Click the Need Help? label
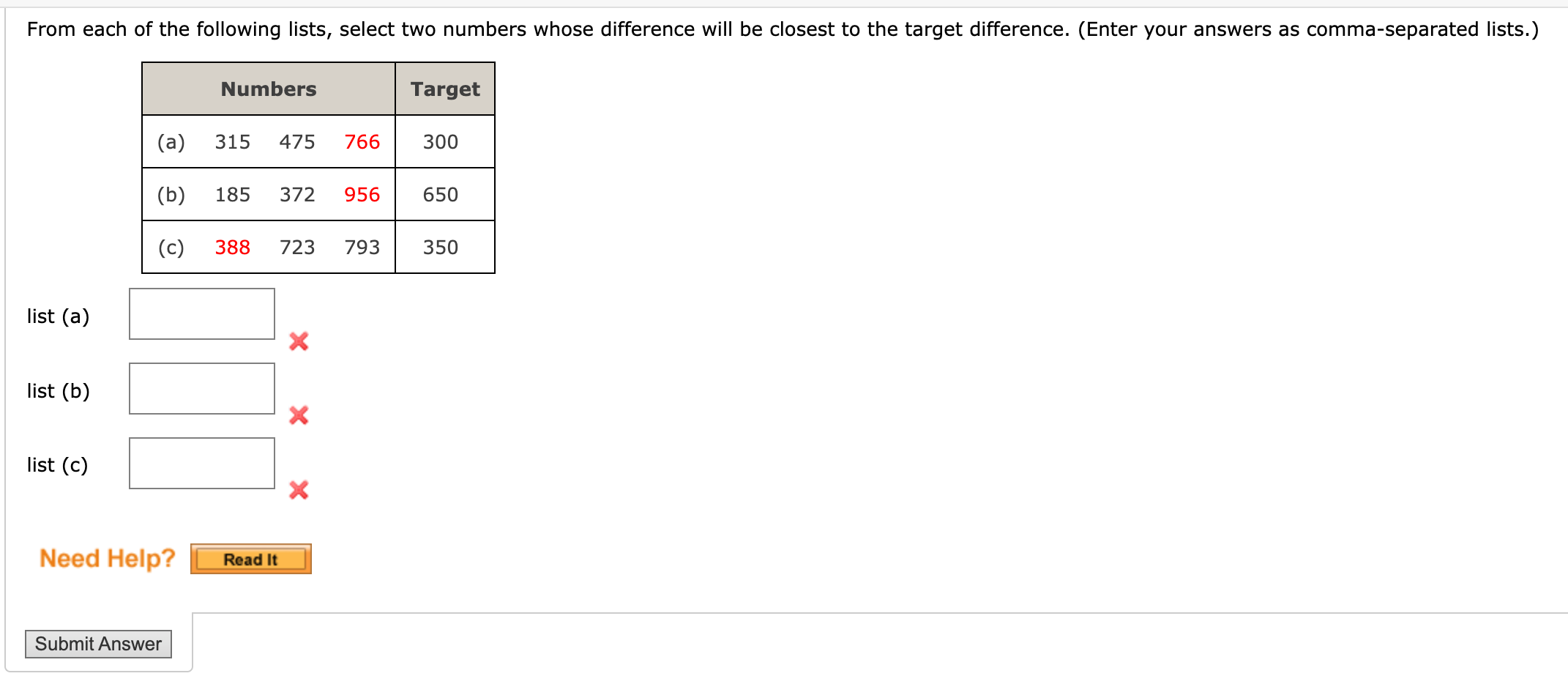The width and height of the screenshot is (1568, 687). click(107, 558)
